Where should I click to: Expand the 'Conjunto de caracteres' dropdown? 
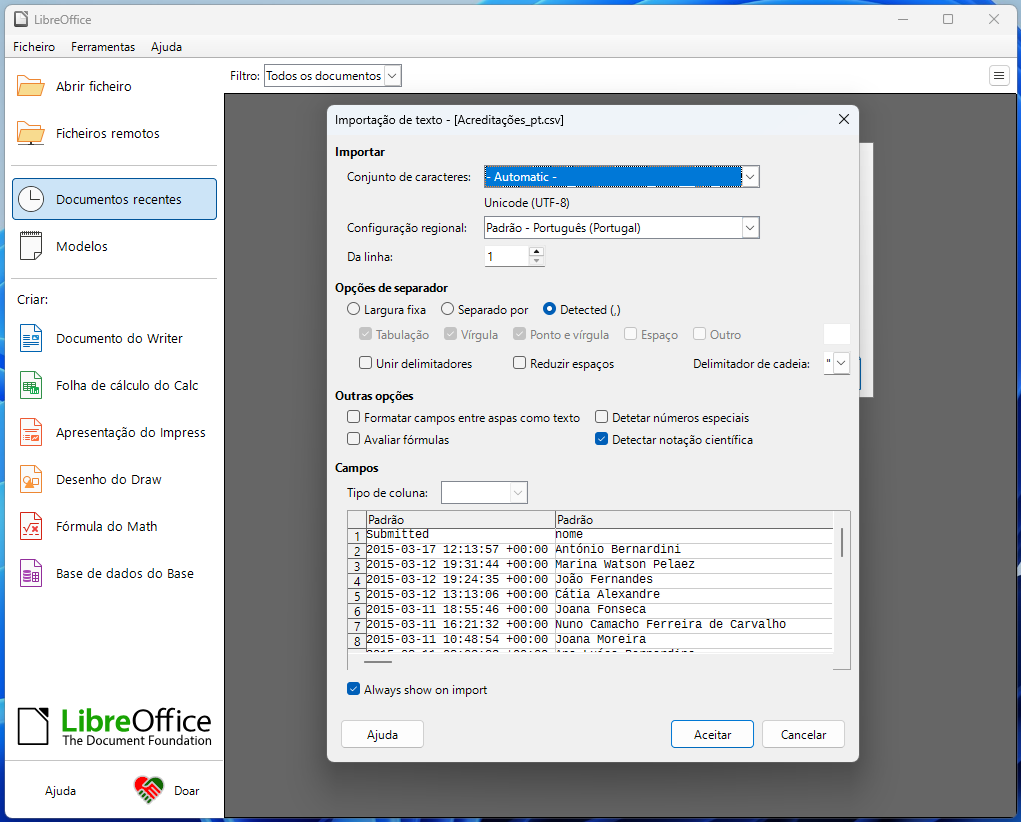click(750, 177)
